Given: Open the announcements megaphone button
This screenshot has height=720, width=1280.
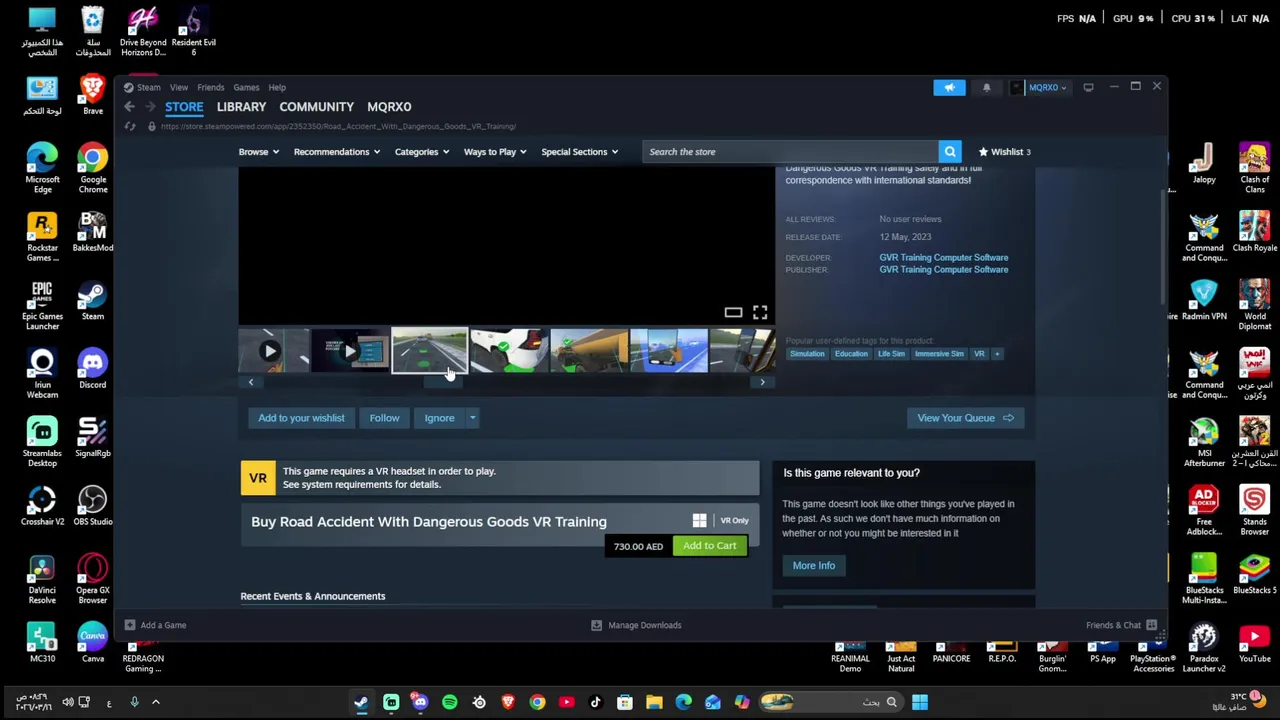Looking at the screenshot, I should [x=949, y=87].
